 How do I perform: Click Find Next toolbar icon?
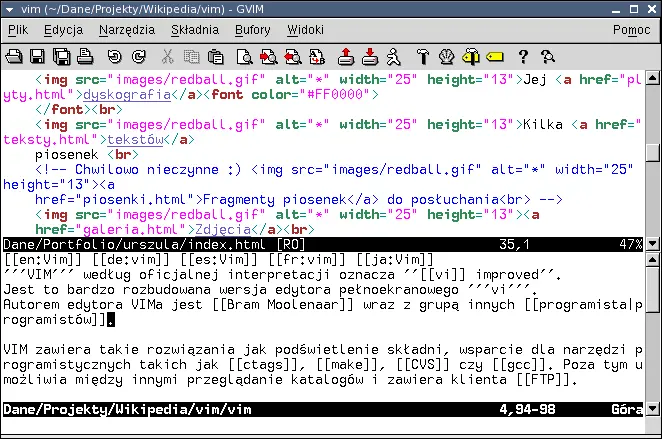click(x=269, y=56)
